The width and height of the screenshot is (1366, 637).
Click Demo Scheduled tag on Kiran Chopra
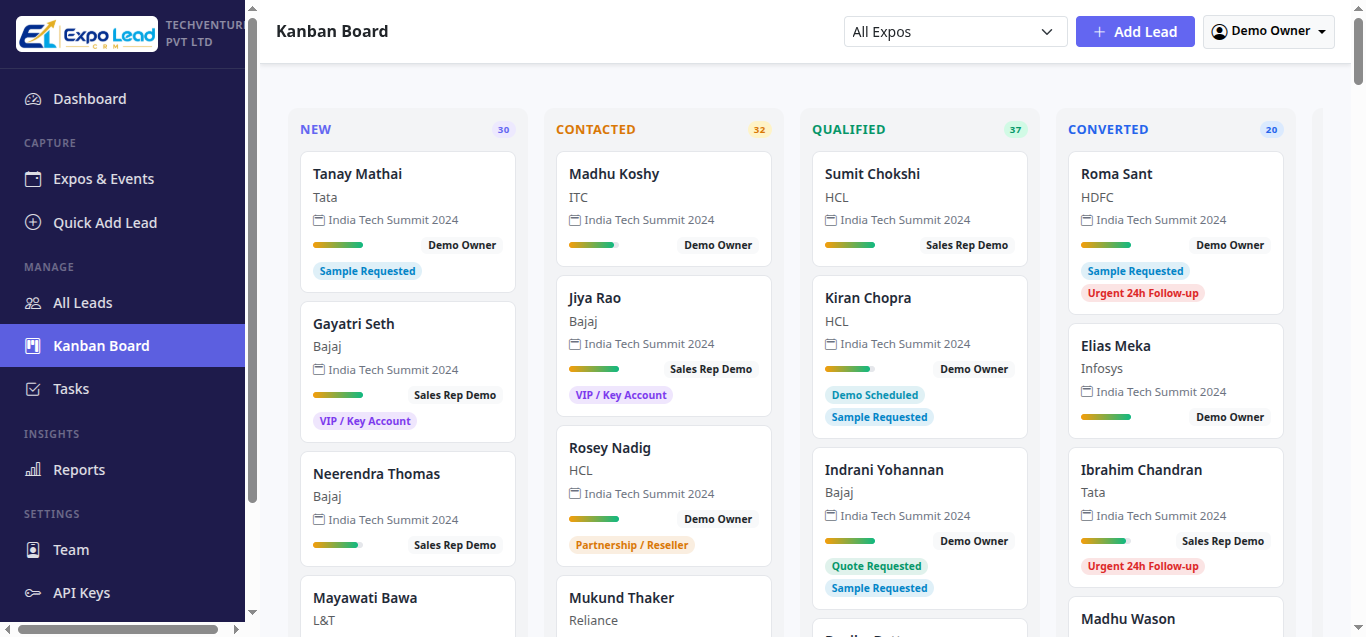pyautogui.click(x=875, y=395)
